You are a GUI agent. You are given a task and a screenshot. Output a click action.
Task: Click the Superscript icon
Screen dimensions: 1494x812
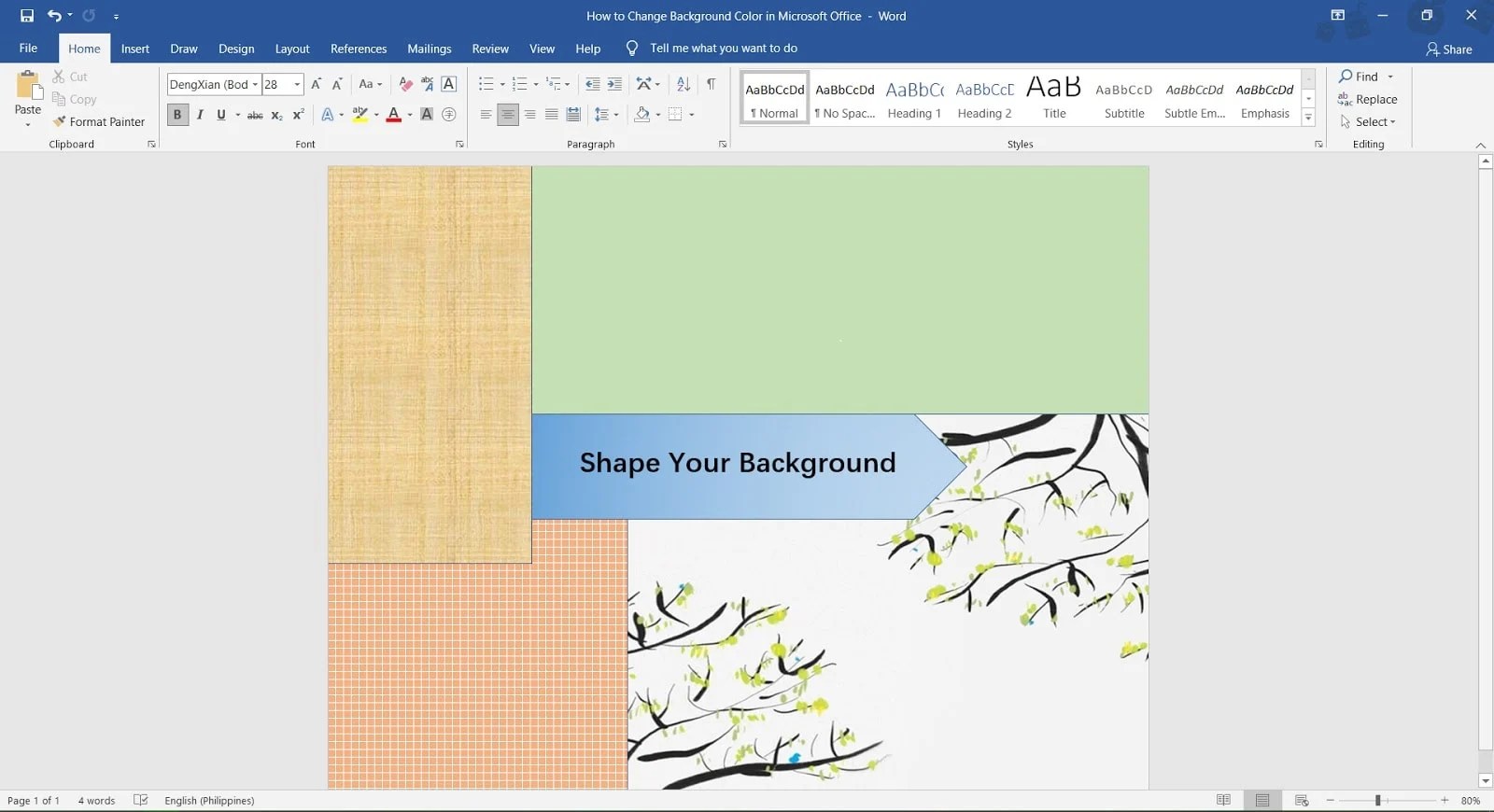point(299,115)
